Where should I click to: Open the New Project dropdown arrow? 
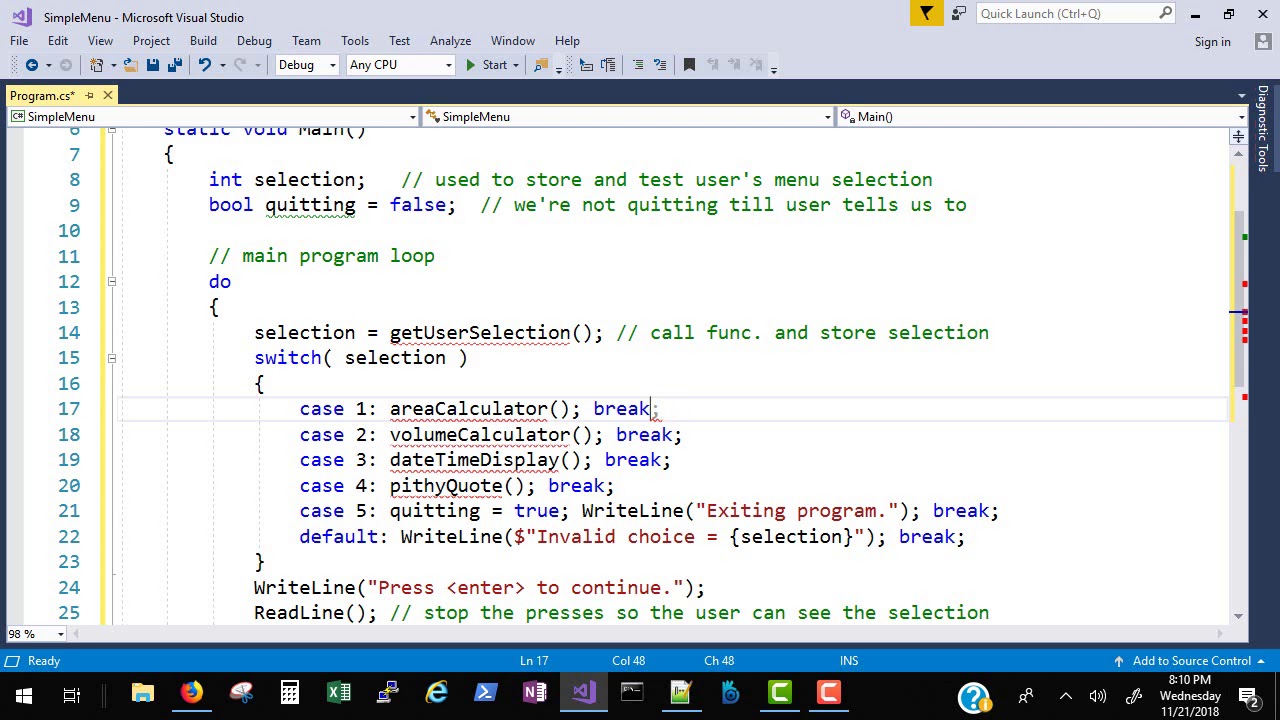pyautogui.click(x=113, y=65)
